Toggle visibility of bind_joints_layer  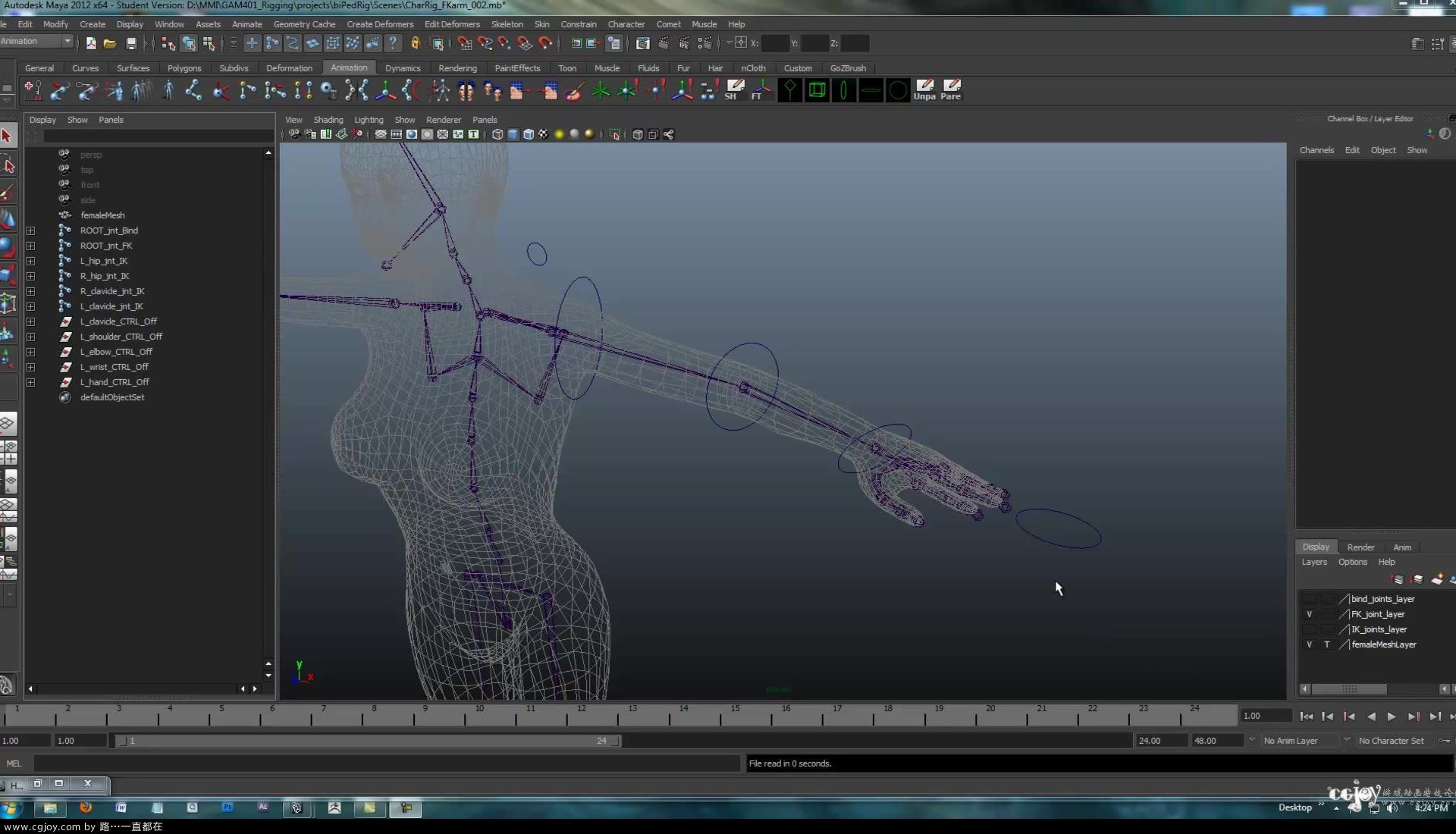pos(1309,598)
